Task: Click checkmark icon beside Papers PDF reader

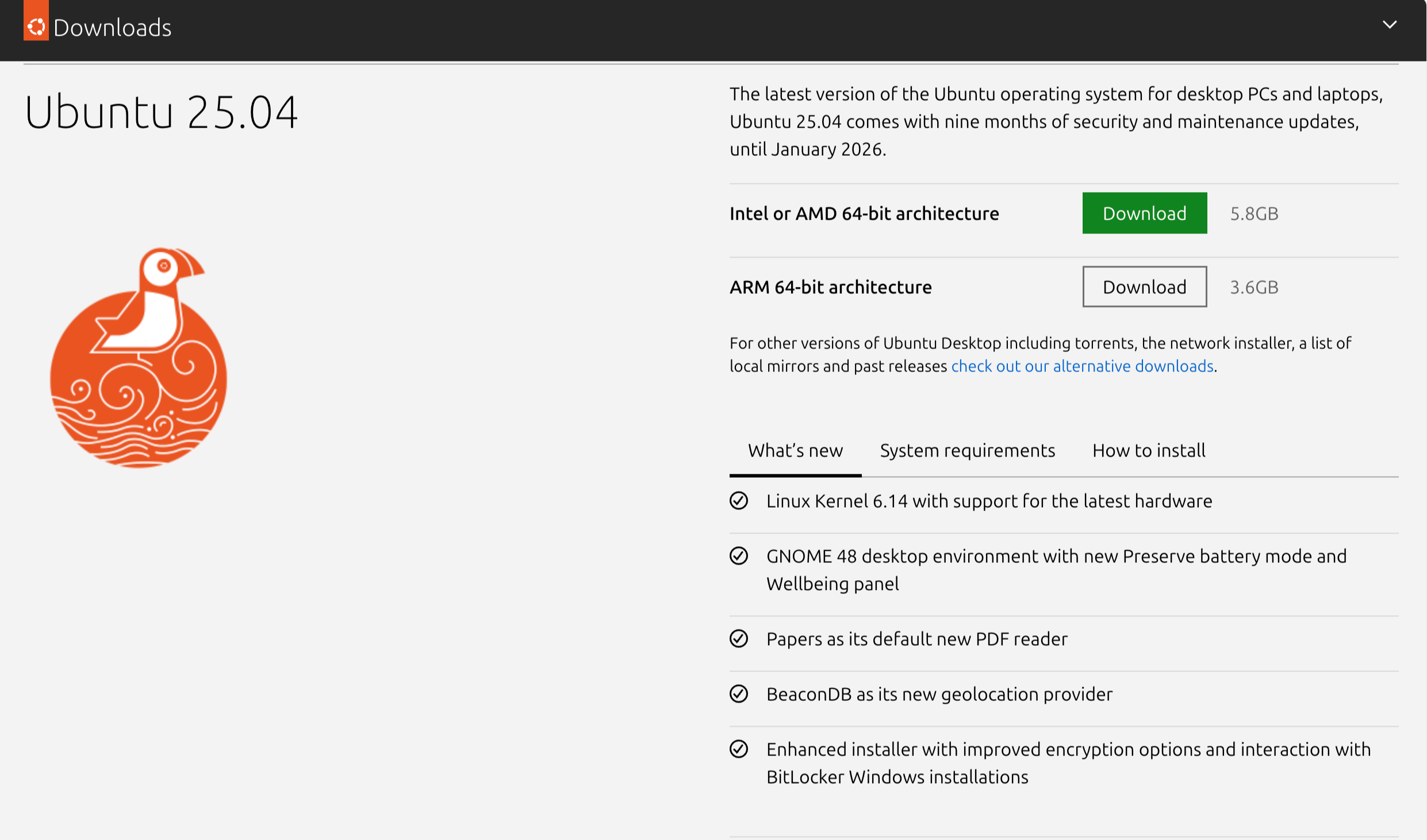Action: click(x=739, y=639)
